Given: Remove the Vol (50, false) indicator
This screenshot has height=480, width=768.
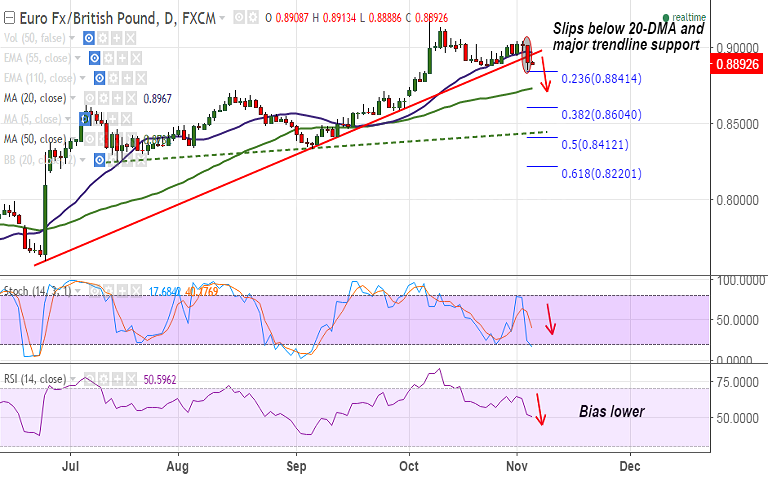Looking at the screenshot, I should (x=130, y=38).
